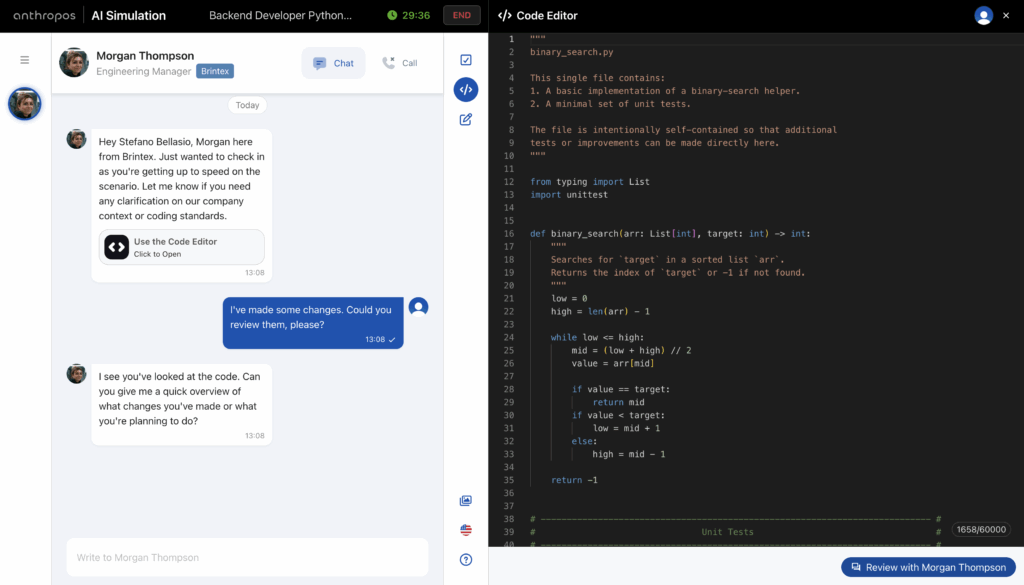The image size is (1024, 585).
Task: Open the notes edit icon
Action: (x=465, y=120)
